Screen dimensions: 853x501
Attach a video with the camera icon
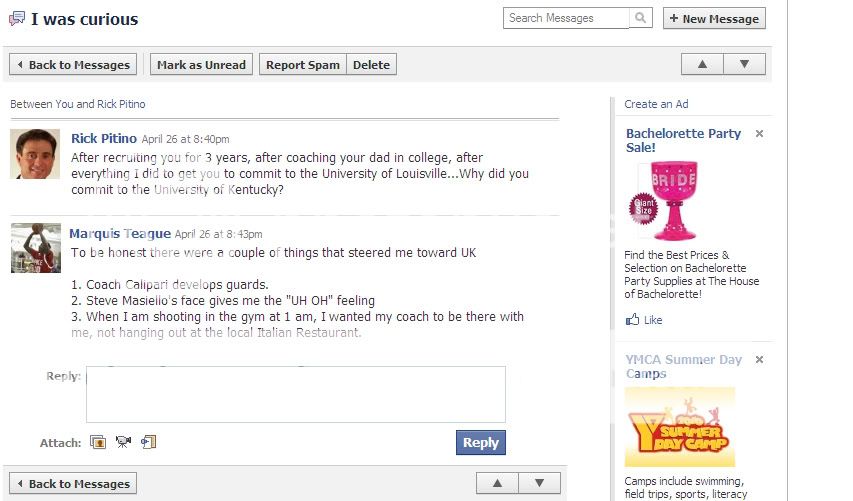(123, 442)
